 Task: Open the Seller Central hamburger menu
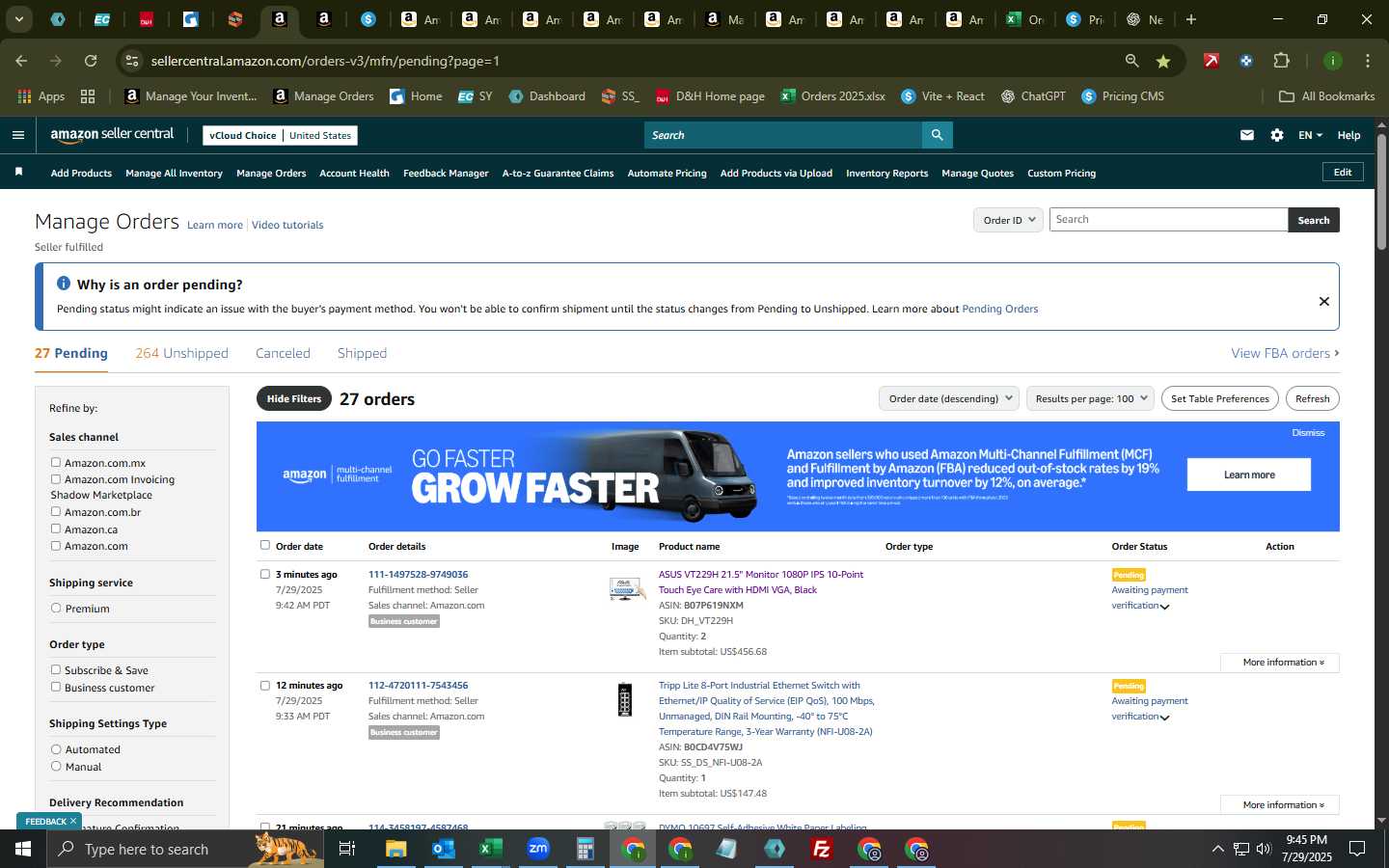[17, 135]
